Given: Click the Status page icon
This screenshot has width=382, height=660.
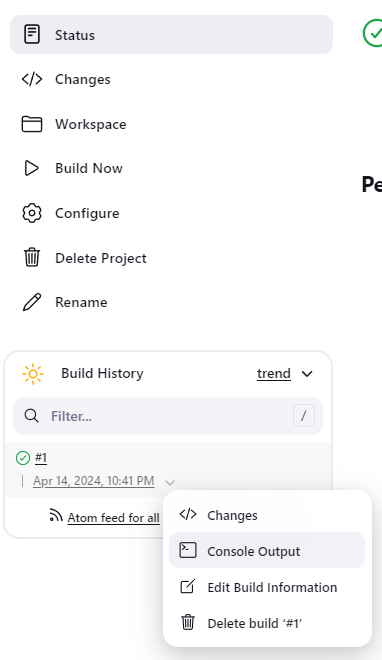Looking at the screenshot, I should click(32, 35).
